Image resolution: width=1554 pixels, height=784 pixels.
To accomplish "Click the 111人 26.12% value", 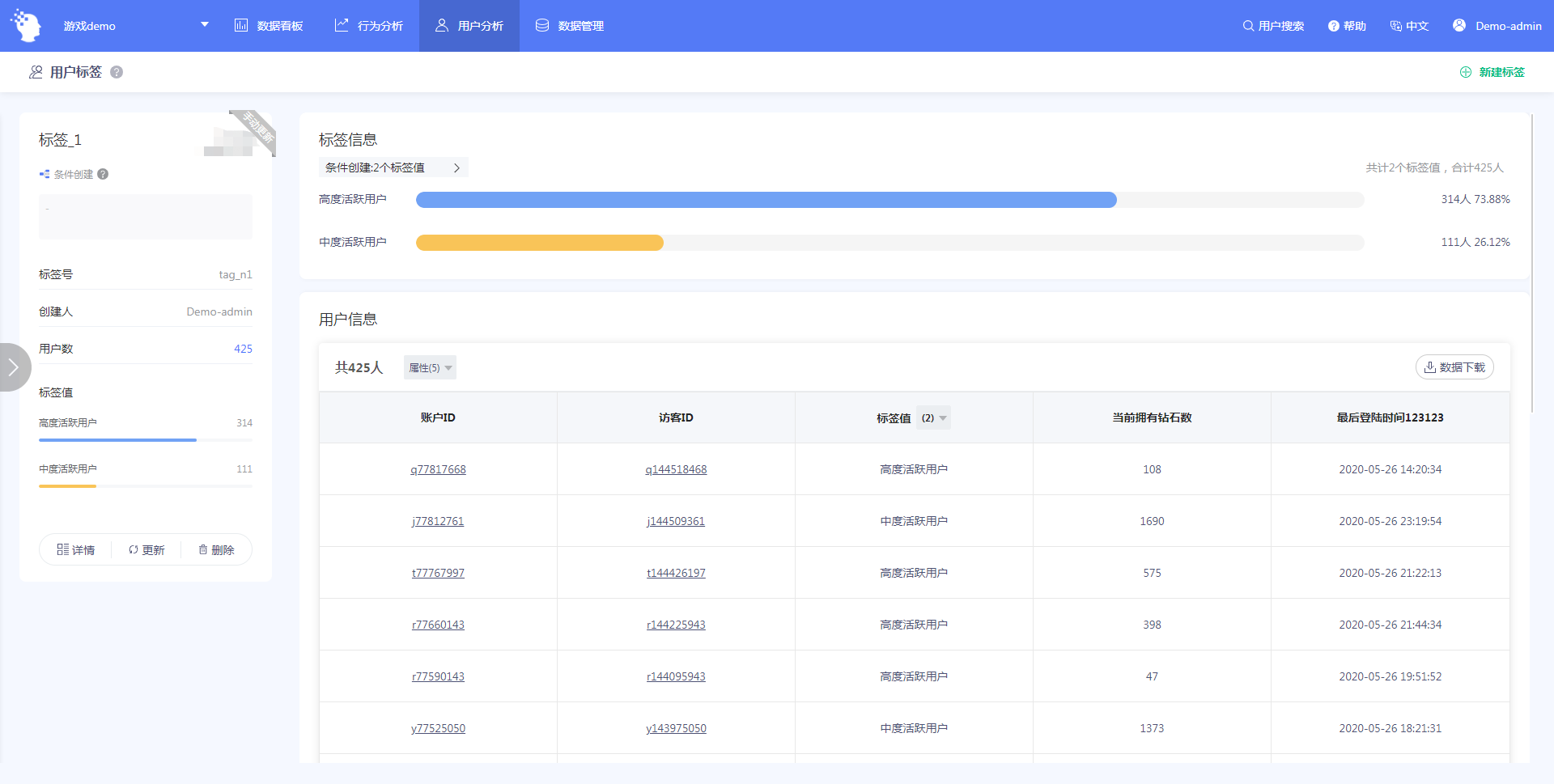I will (x=1475, y=242).
